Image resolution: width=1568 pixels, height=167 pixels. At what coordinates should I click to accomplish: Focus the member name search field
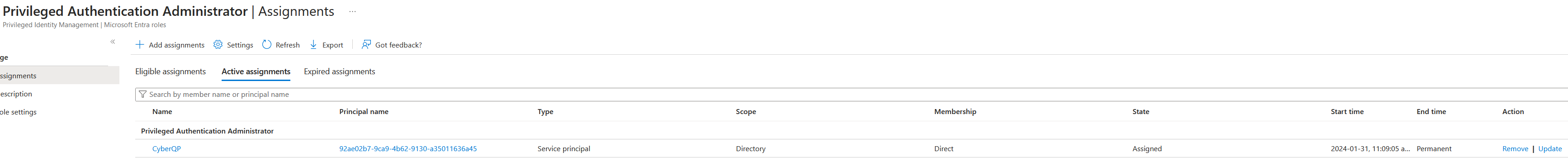click(852, 95)
